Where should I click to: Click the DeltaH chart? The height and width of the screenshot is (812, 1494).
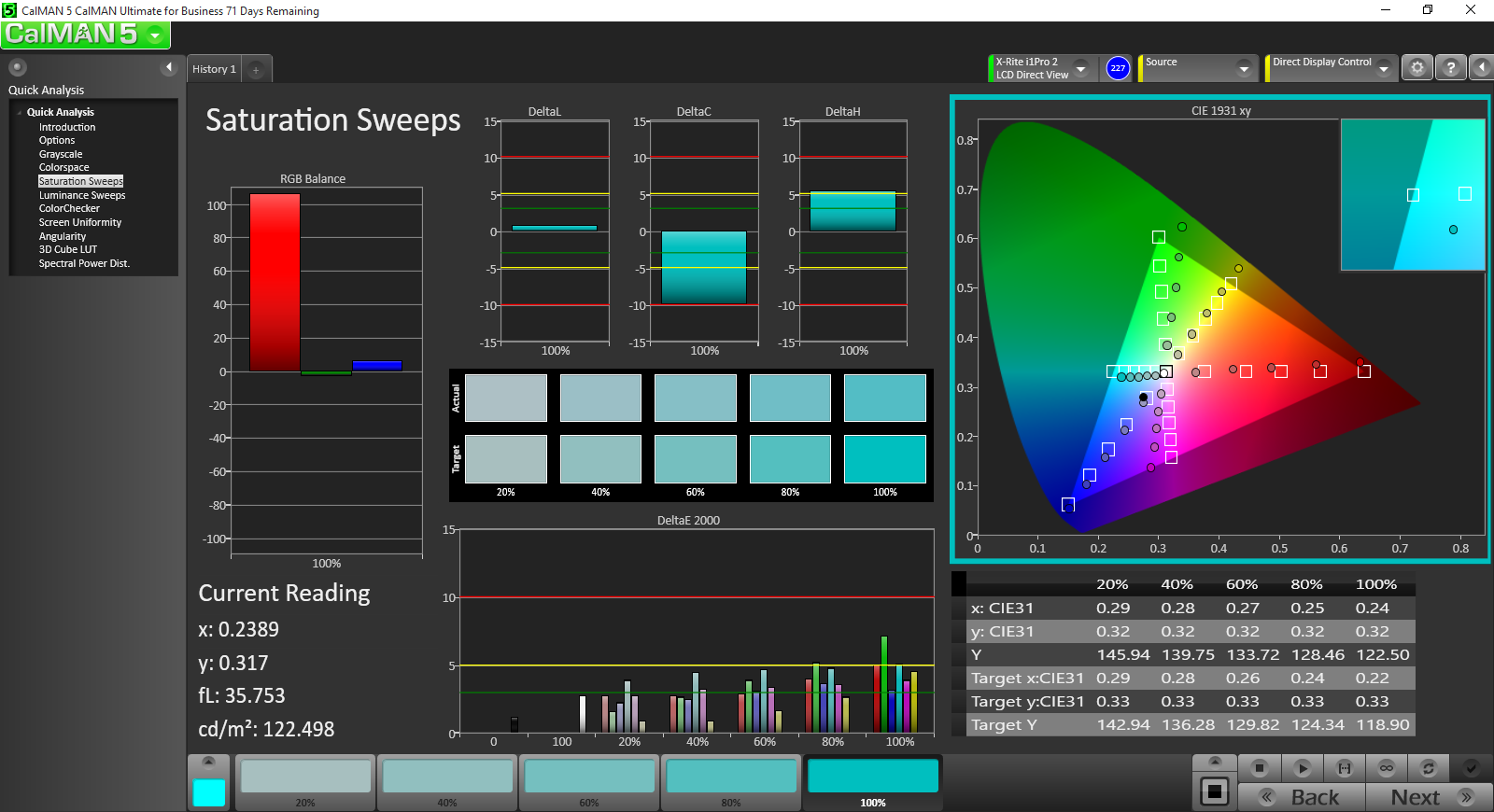click(853, 231)
